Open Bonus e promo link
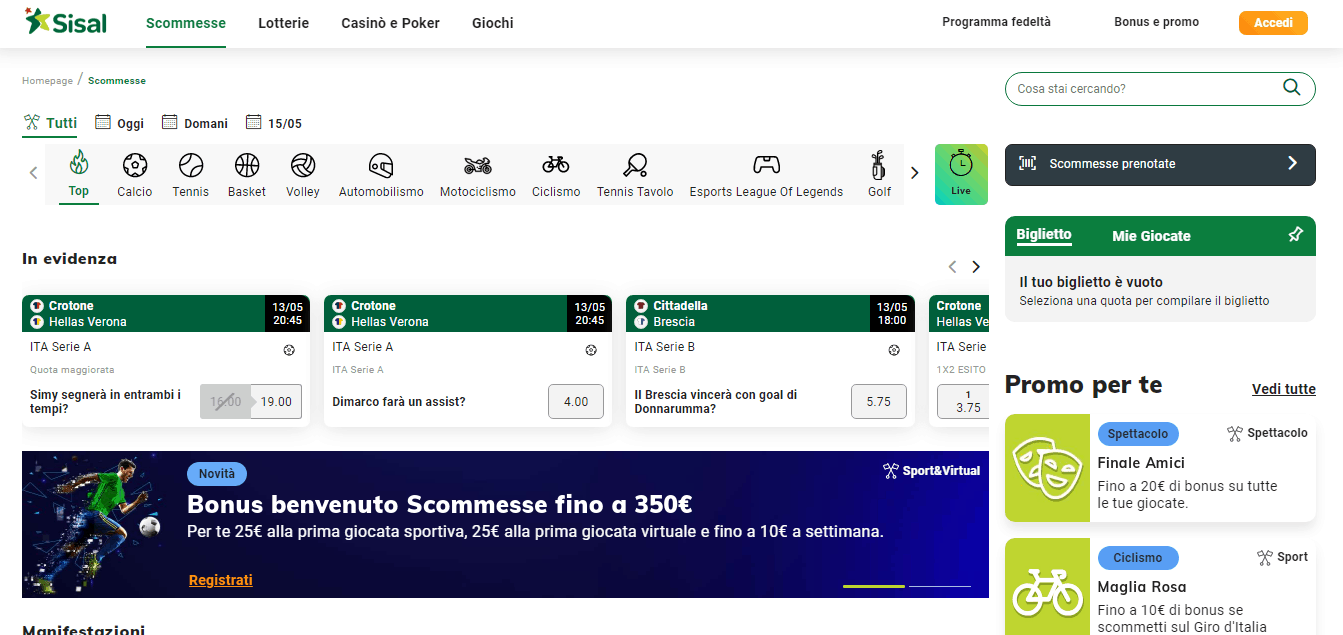The height and width of the screenshot is (635, 1343). 1156,22
